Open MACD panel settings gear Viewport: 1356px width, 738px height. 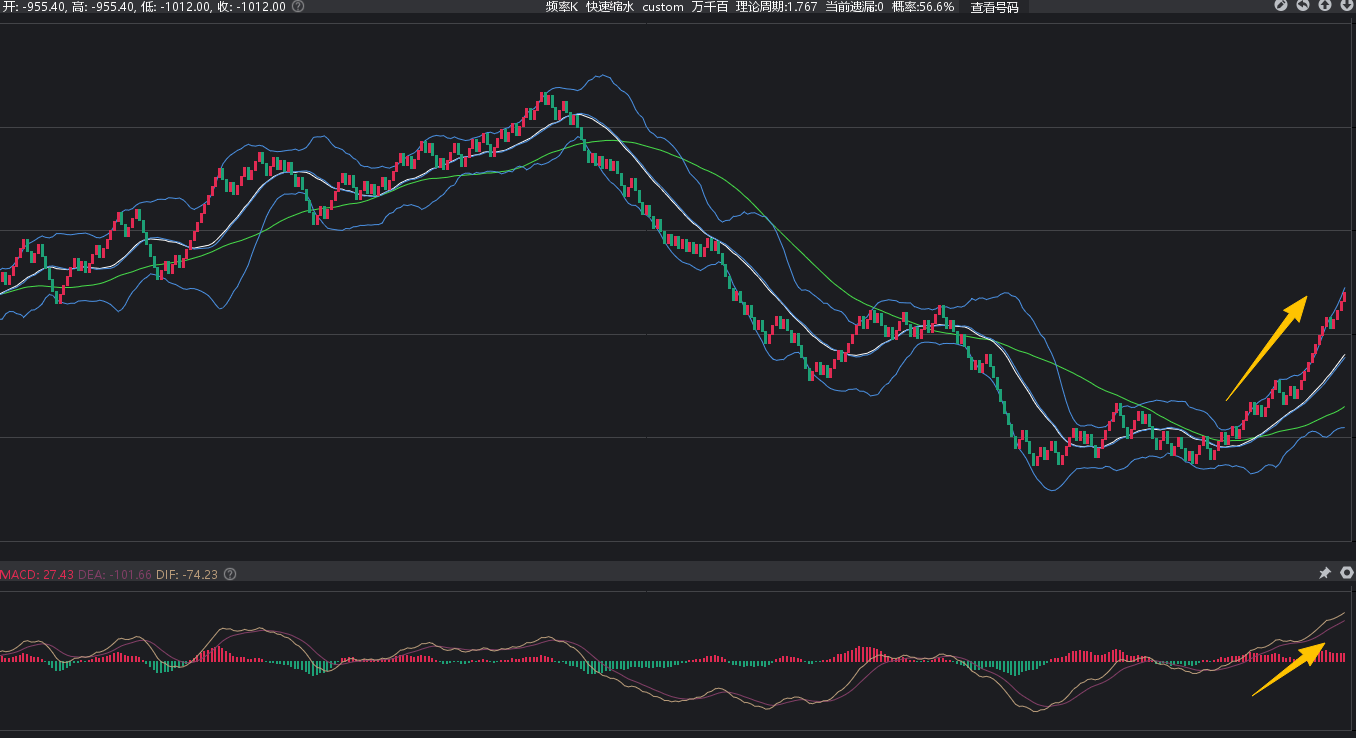(x=1346, y=573)
